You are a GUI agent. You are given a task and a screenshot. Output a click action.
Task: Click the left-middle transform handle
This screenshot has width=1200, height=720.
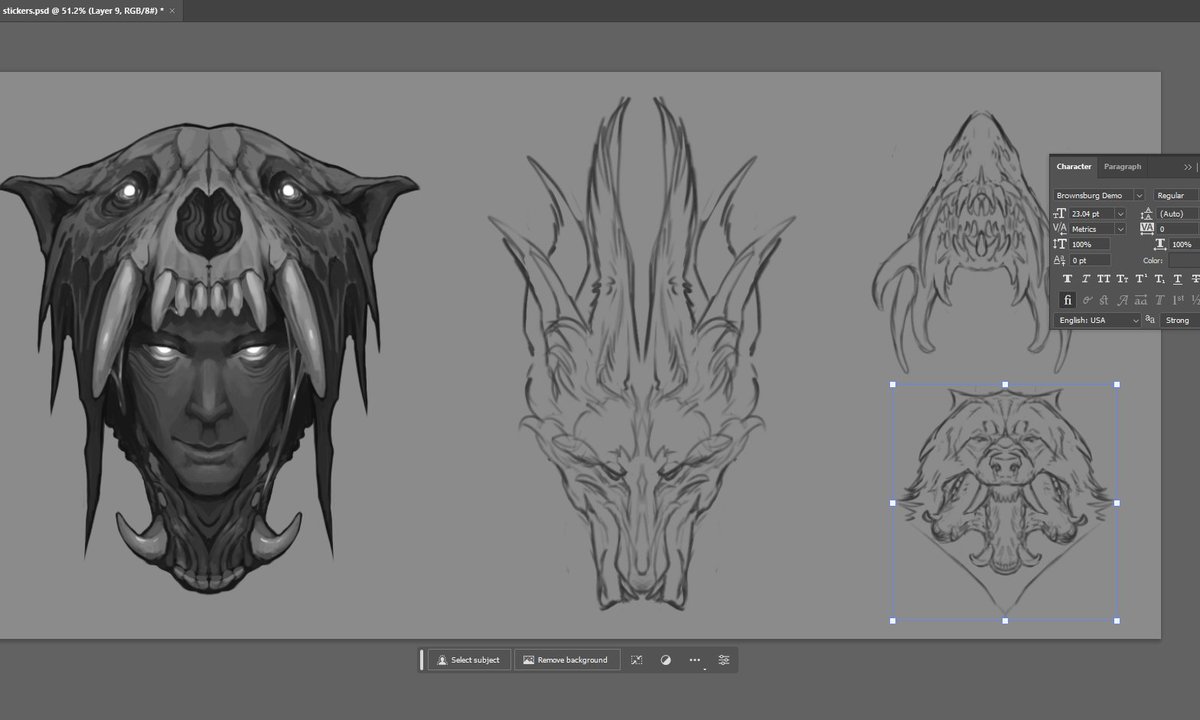tap(893, 503)
